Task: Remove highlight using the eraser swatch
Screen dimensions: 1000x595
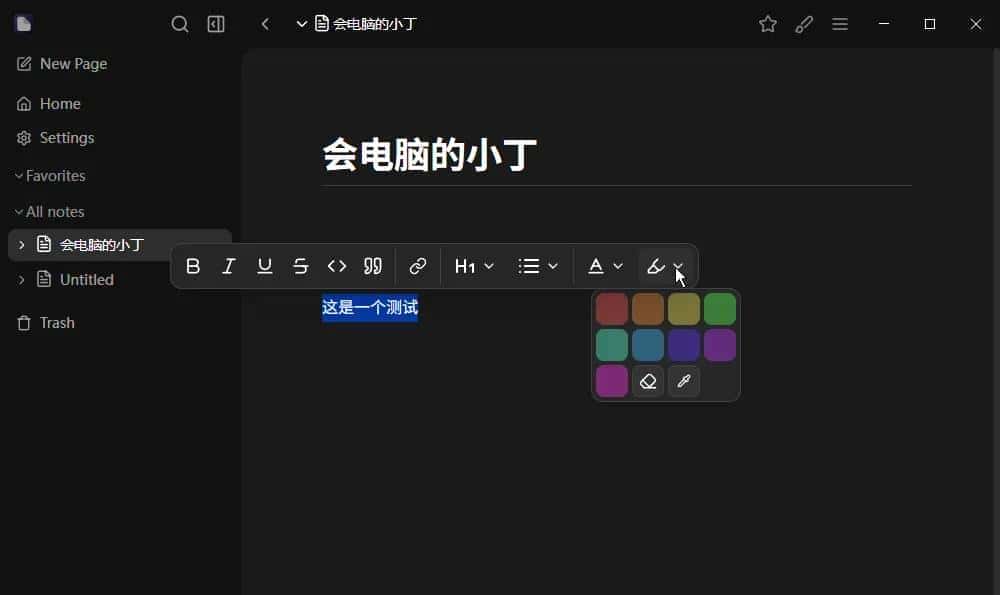Action: point(648,381)
